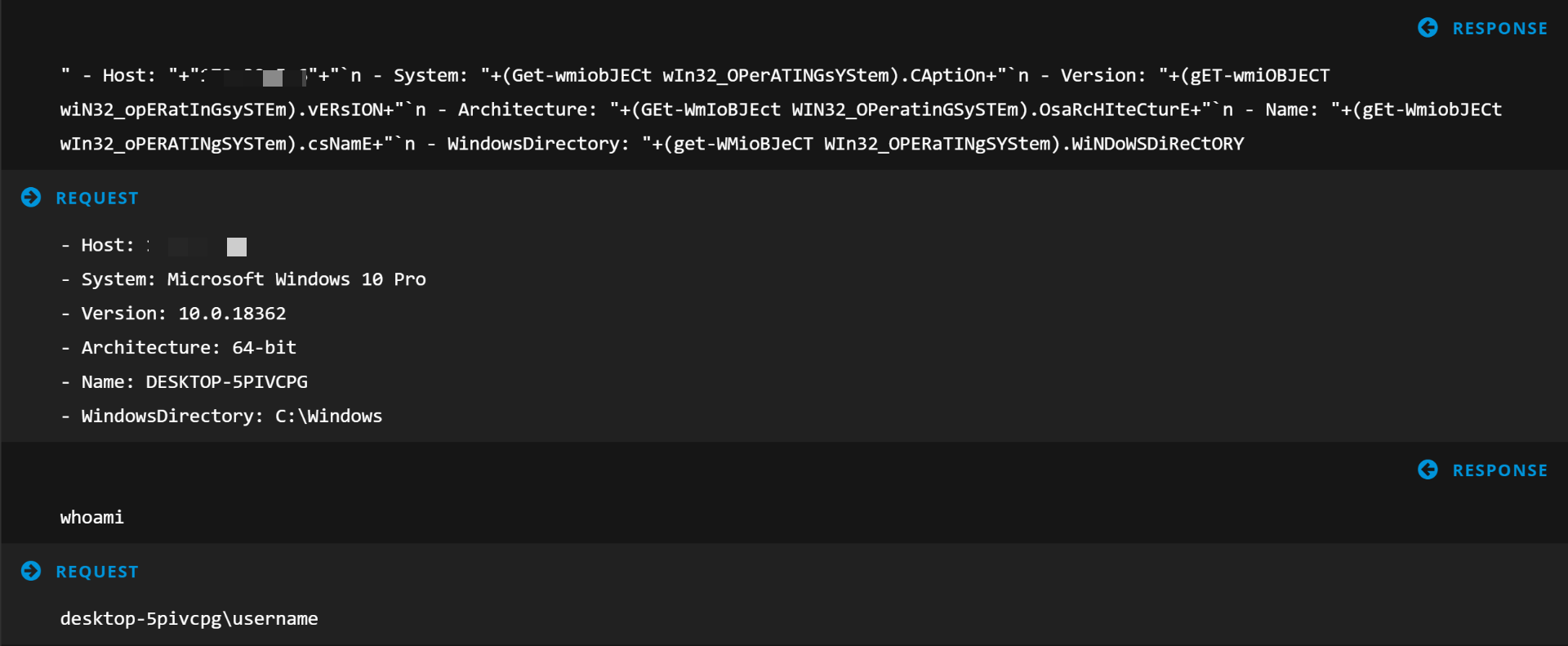Click the REQUEST arrow icon above desktop-5pivcpg\username

(31, 571)
